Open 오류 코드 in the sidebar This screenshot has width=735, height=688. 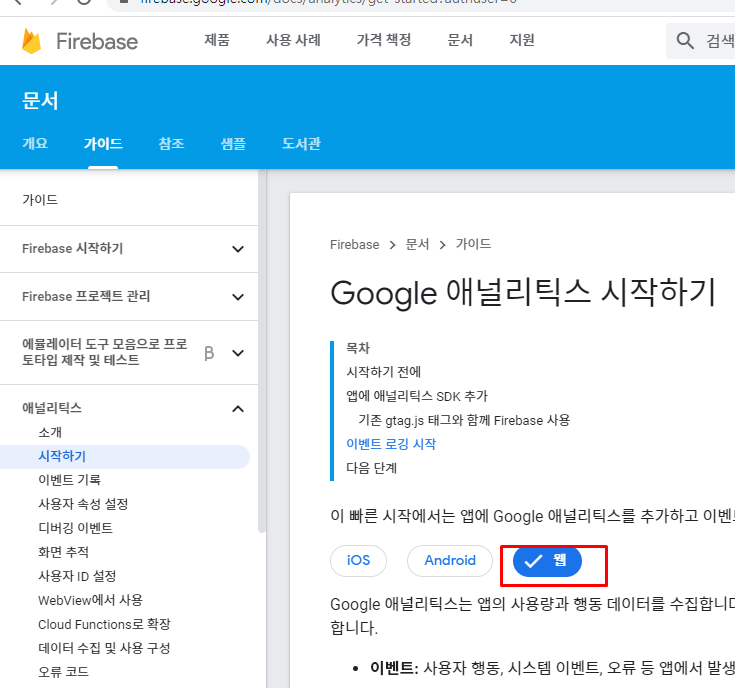tap(63, 672)
